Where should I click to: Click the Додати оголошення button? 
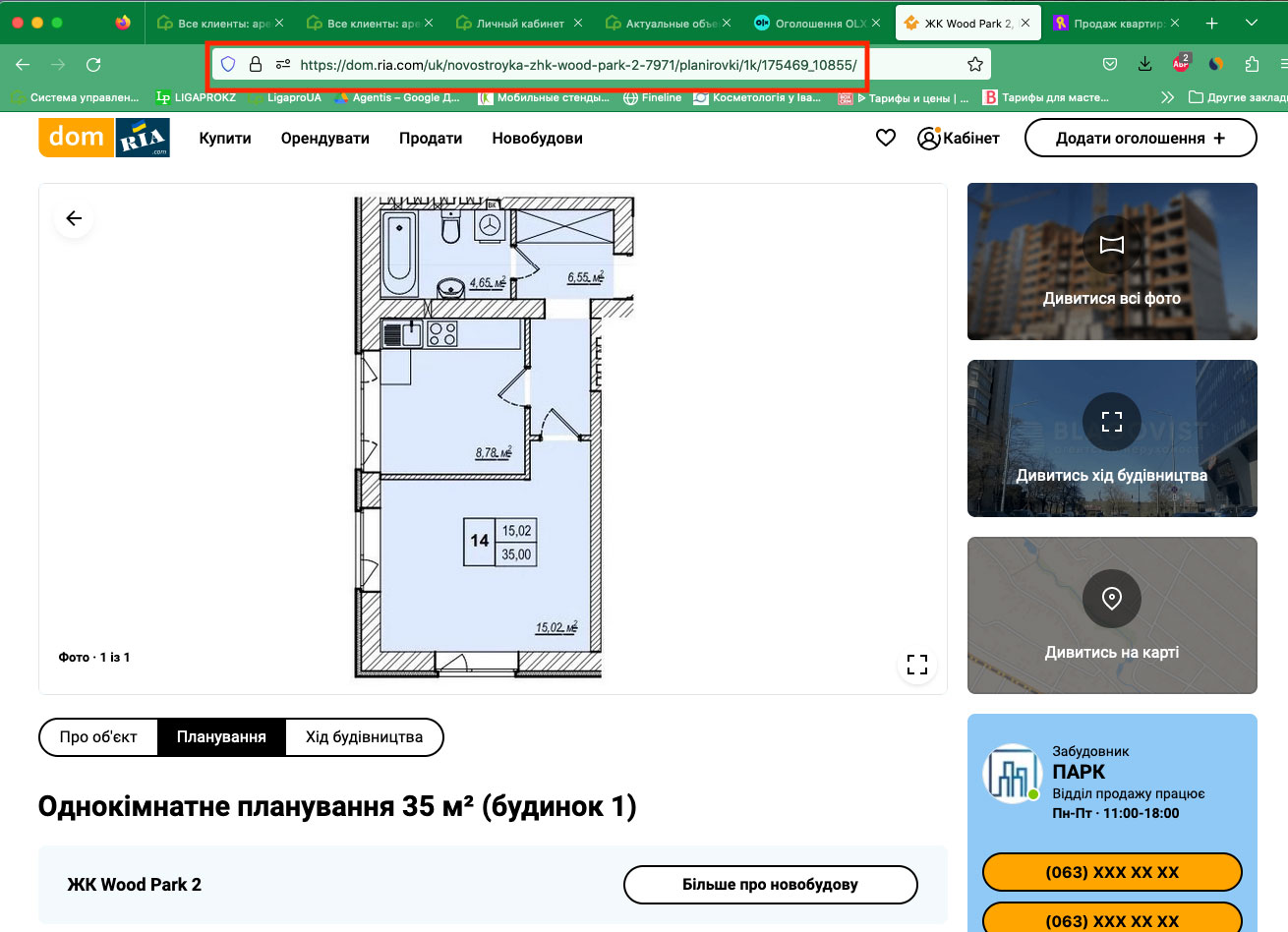tap(1140, 139)
